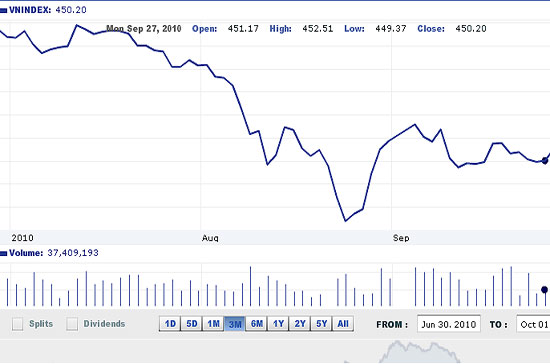The width and height of the screenshot is (550, 364).
Task: Show All historical data
Action: pyautogui.click(x=343, y=323)
